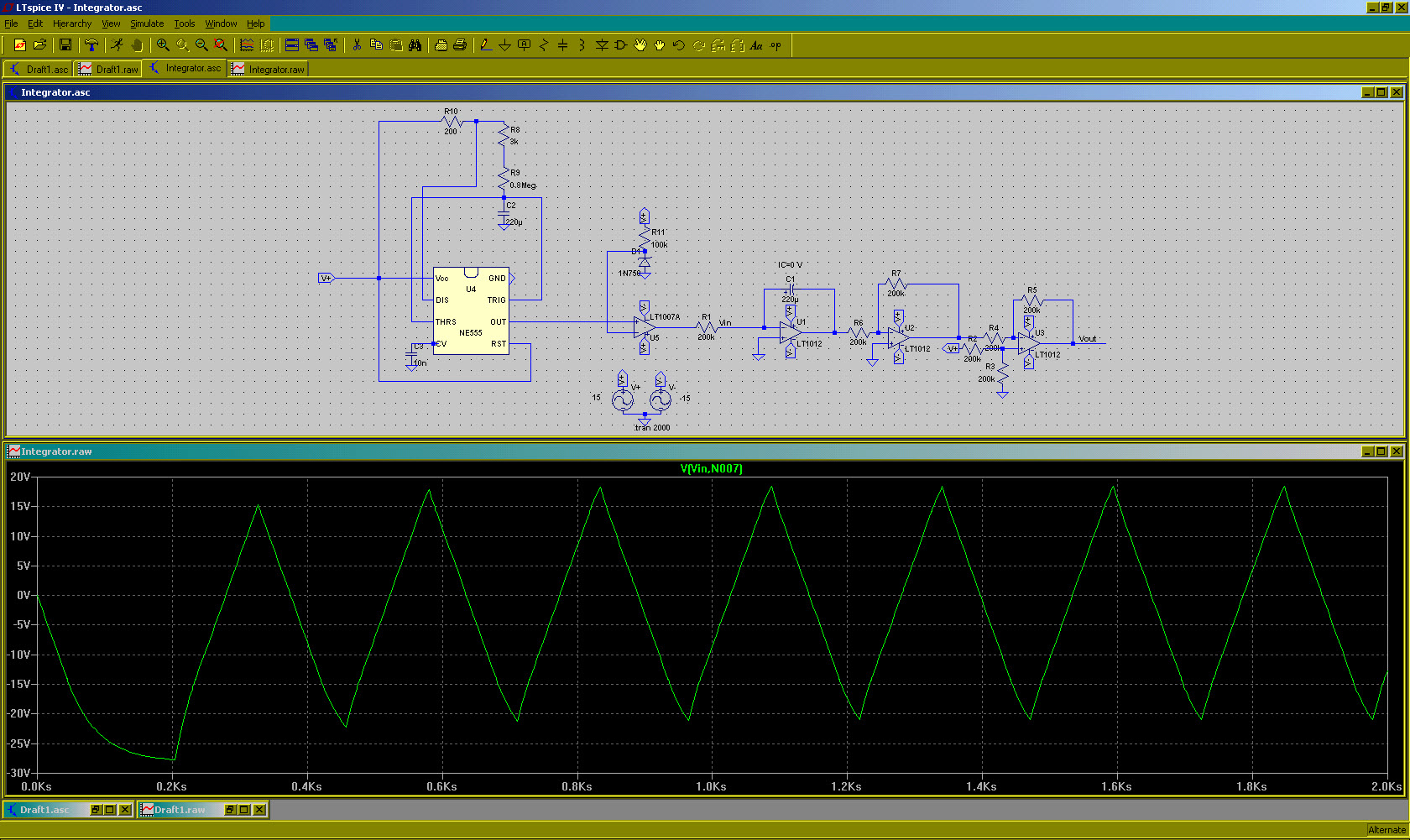Open the Simulate menu
Image resolution: width=1410 pixels, height=840 pixels.
pyautogui.click(x=147, y=23)
